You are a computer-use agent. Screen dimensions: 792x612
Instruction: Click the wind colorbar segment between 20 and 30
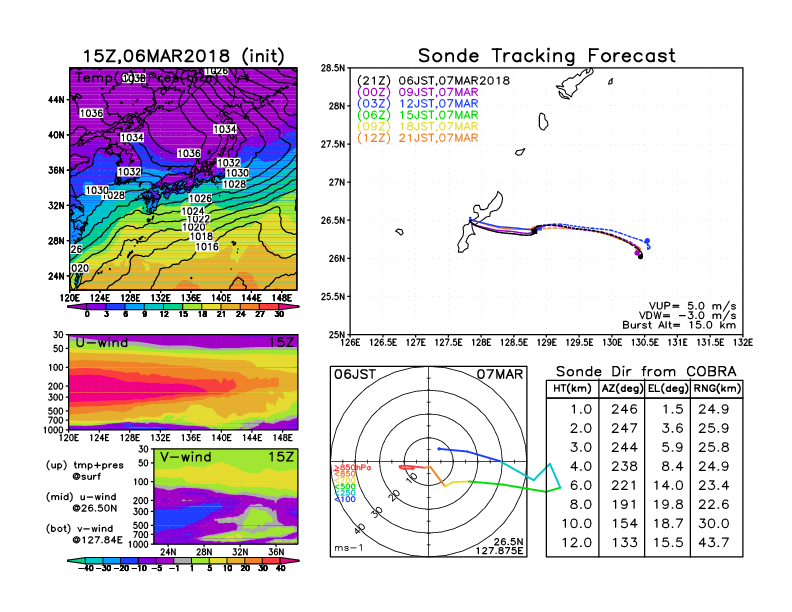(255, 560)
